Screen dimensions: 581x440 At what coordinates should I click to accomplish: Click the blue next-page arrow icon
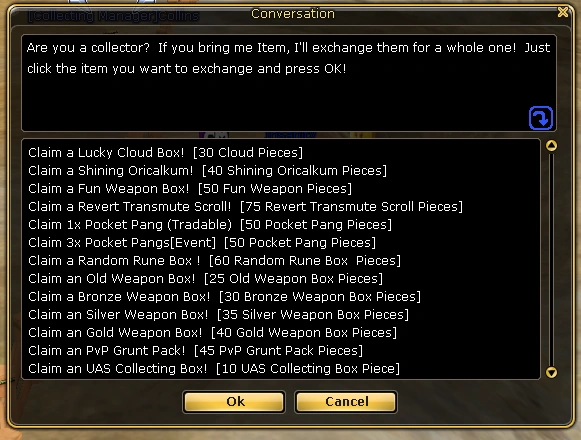pyautogui.click(x=541, y=118)
